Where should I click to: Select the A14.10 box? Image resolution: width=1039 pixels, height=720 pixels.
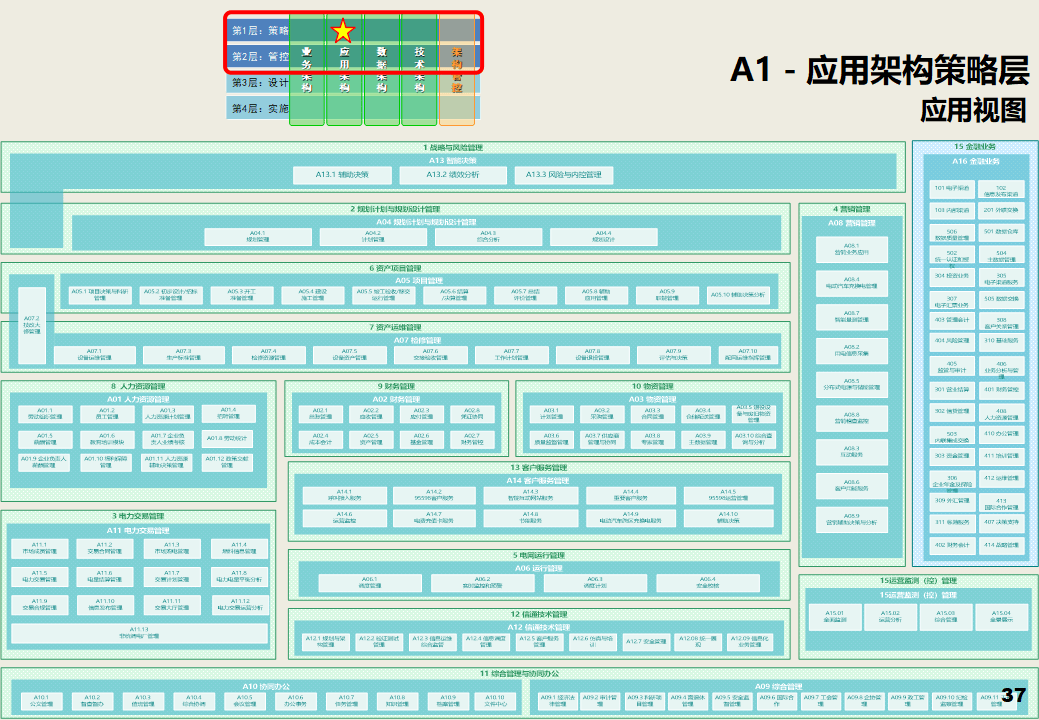(728, 517)
